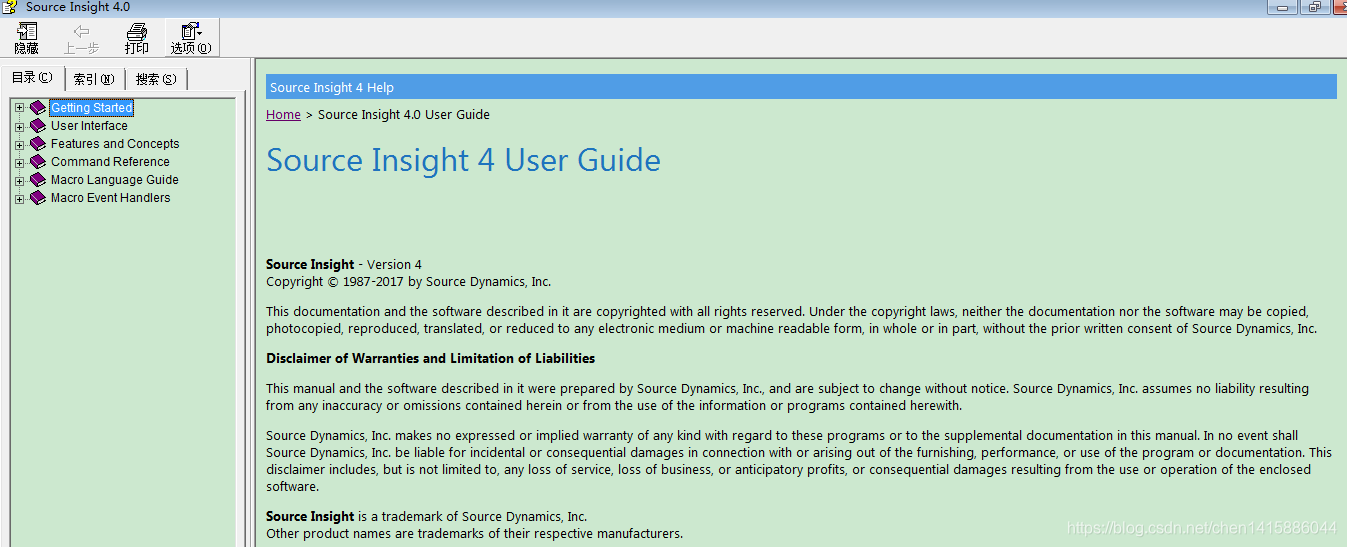Select Features and Concepts topic
The width and height of the screenshot is (1347, 547).
pyautogui.click(x=115, y=143)
